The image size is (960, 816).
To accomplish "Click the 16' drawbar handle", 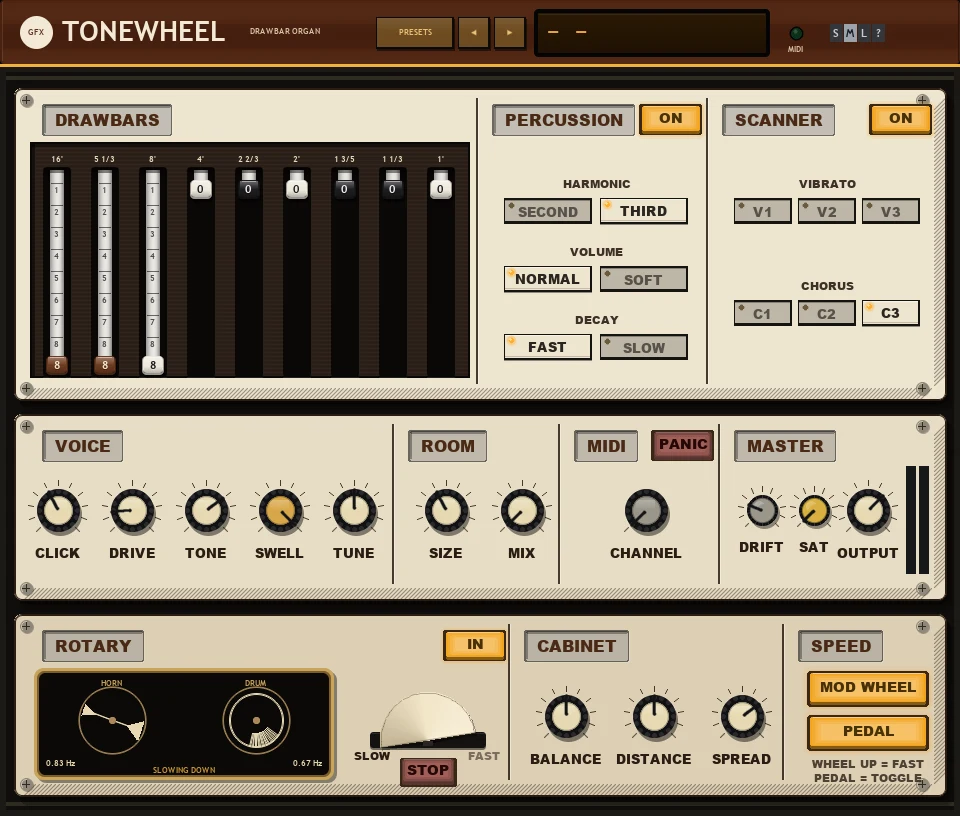I will click(57, 365).
